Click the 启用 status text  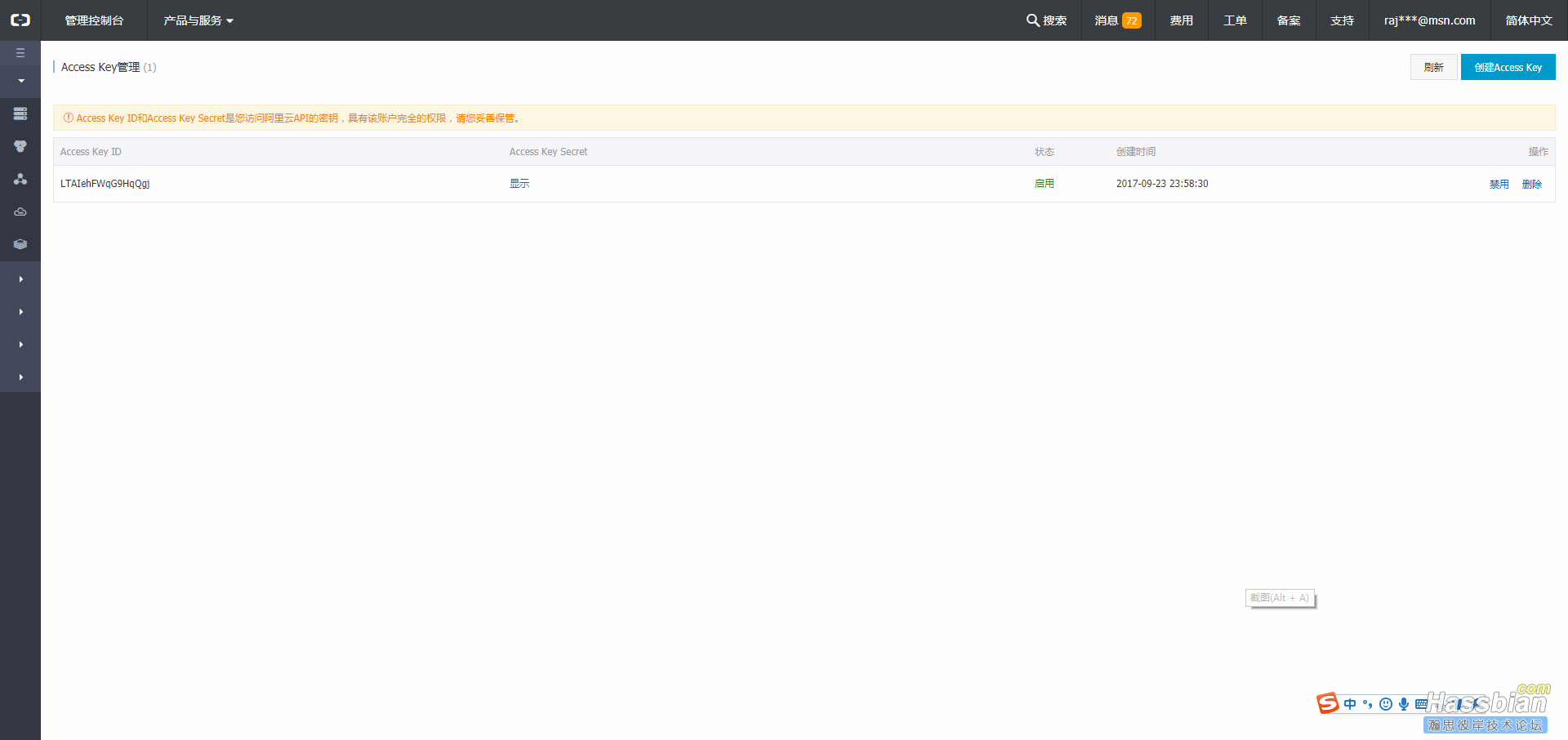1044,184
